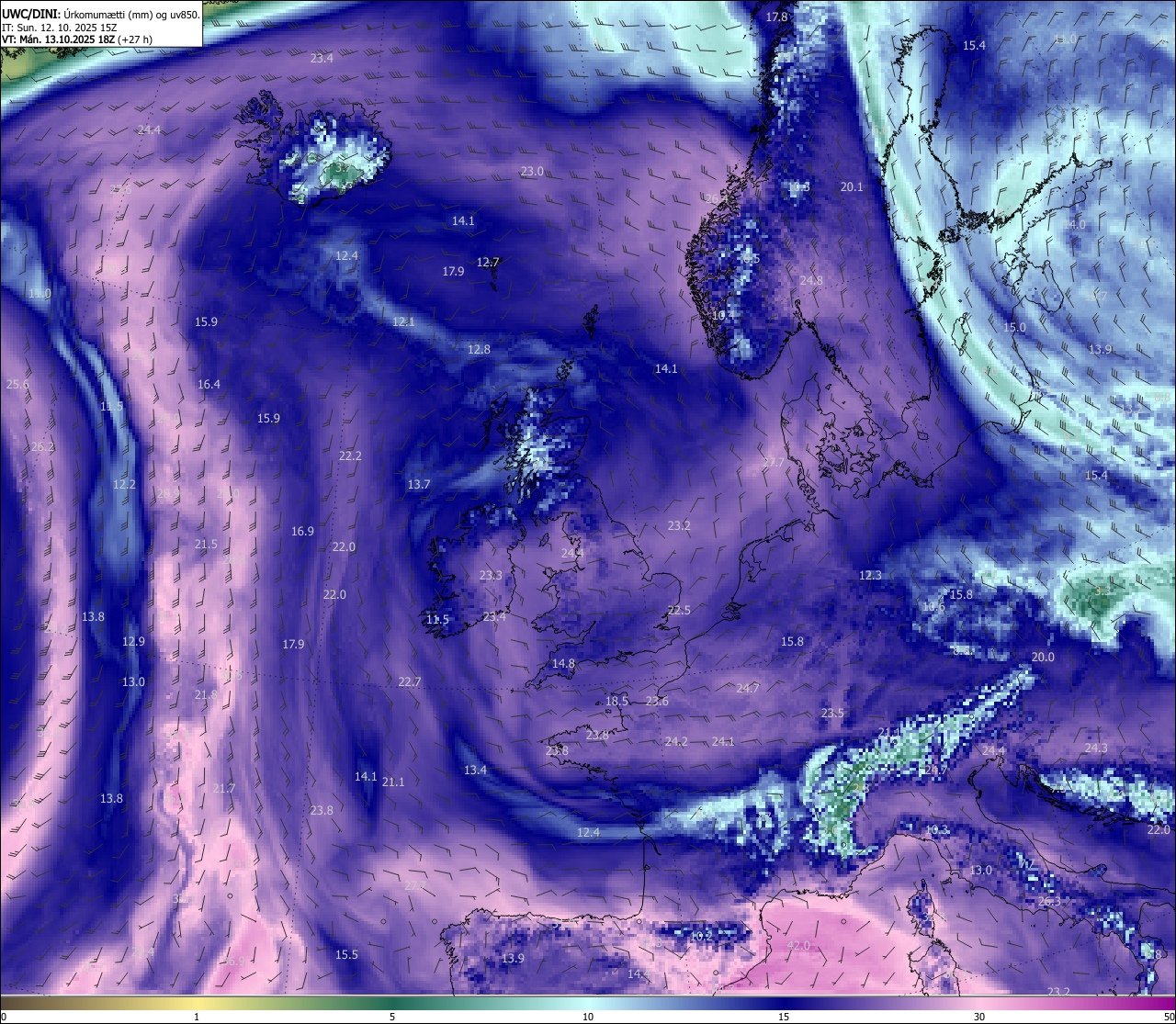Click the colorbar tick labeled 50
This screenshot has width=1176, height=1024.
1168,1017
